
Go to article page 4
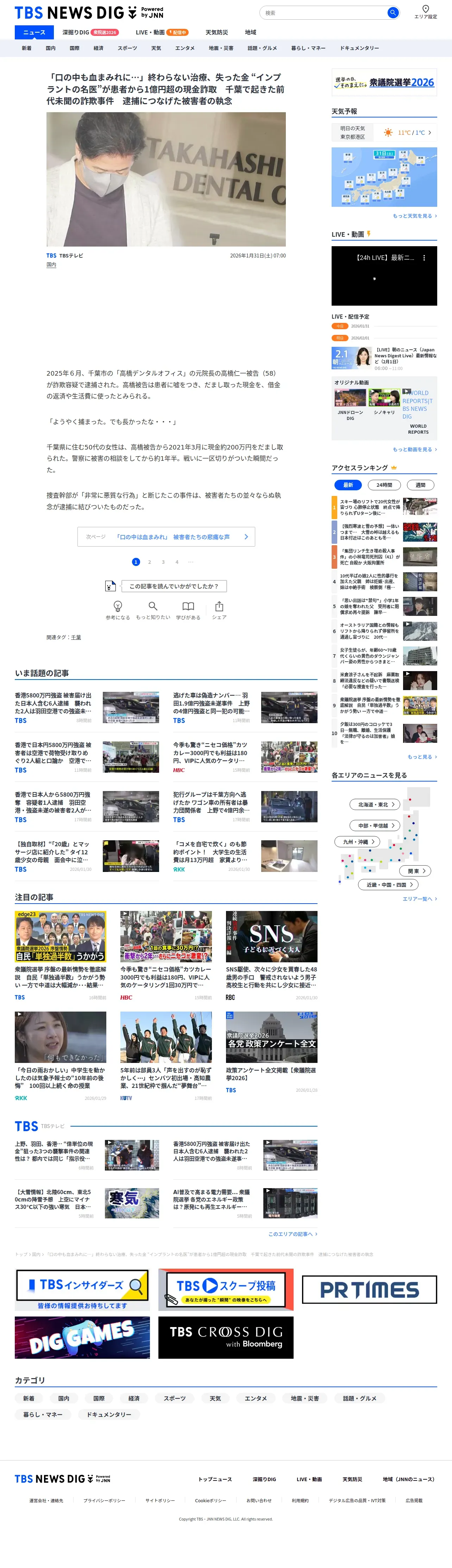pos(177,562)
